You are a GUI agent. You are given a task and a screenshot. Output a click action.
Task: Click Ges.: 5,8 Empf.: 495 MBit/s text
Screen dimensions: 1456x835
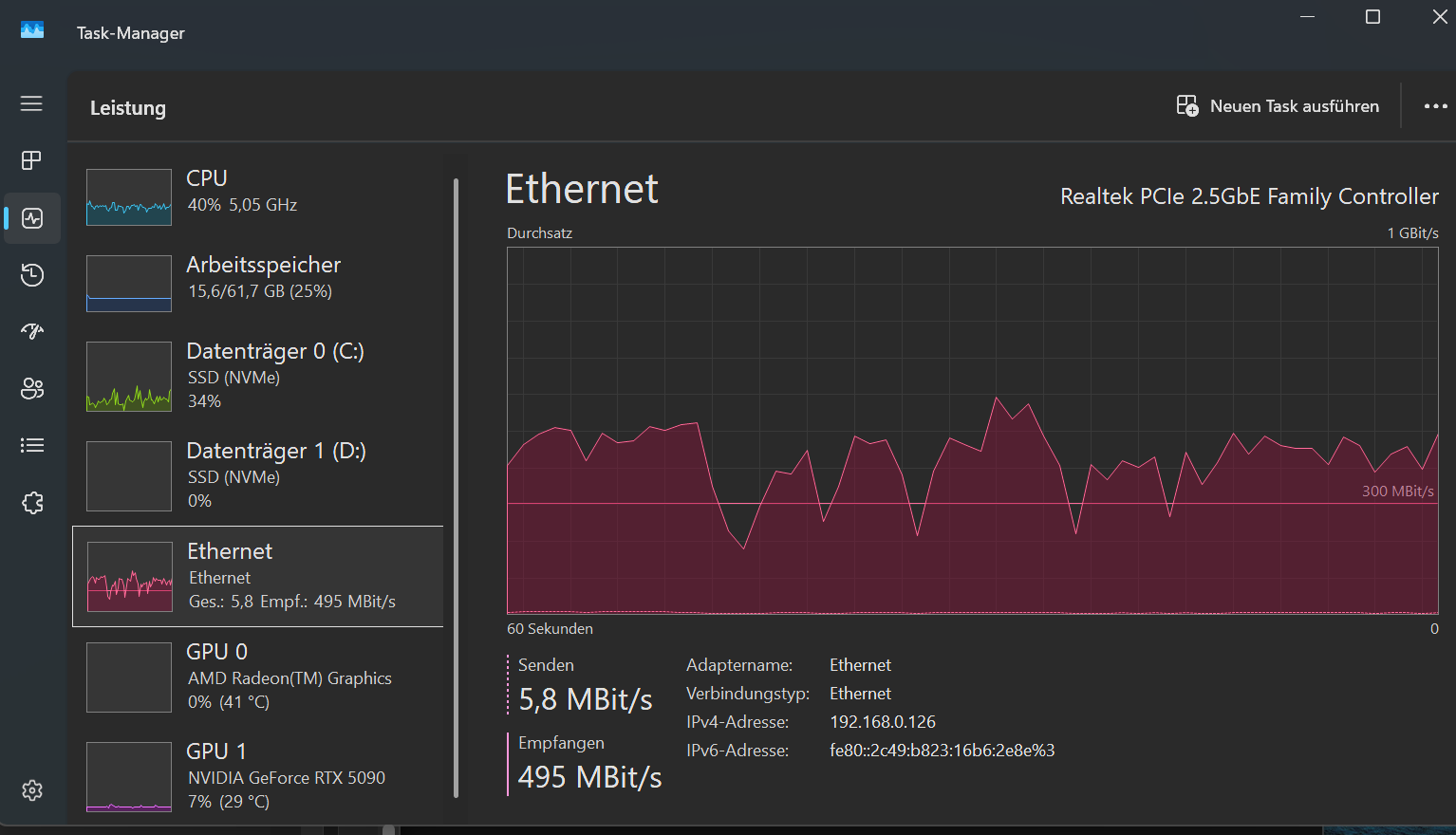[292, 602]
